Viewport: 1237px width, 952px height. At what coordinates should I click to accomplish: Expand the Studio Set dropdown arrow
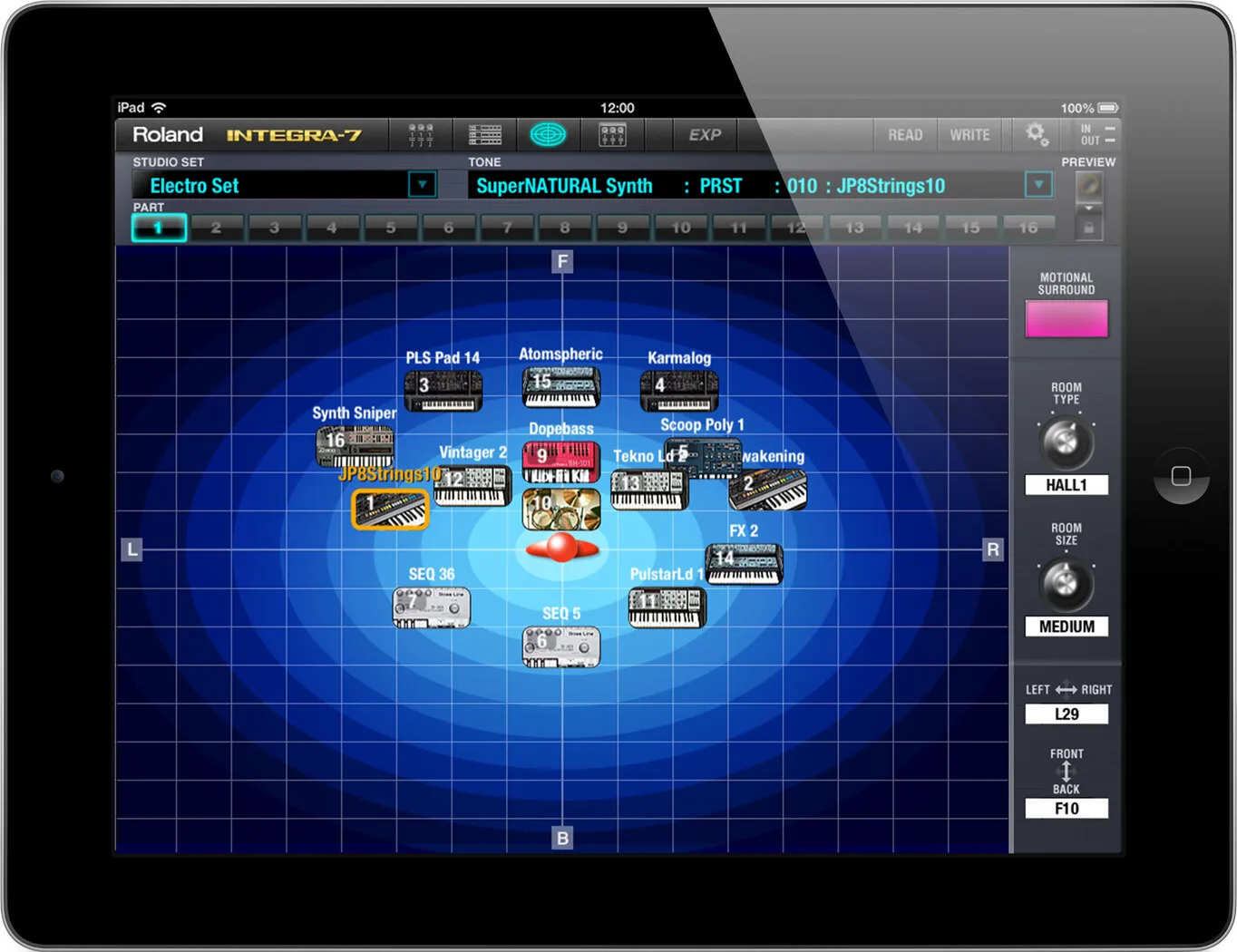pyautogui.click(x=422, y=185)
